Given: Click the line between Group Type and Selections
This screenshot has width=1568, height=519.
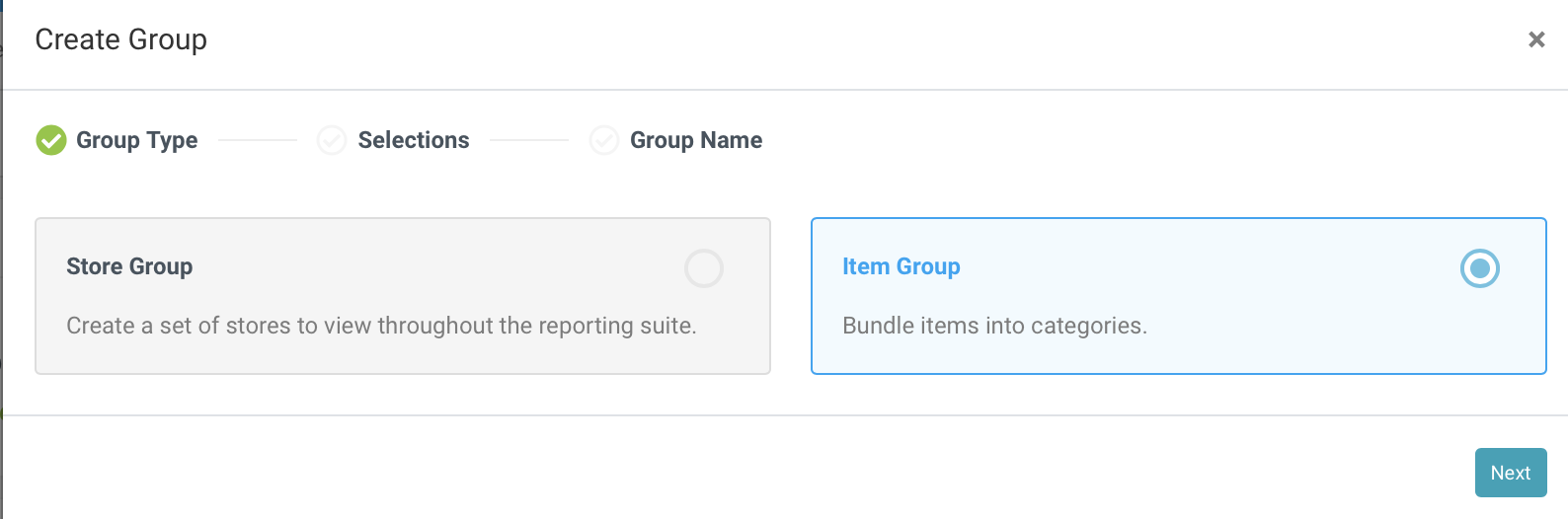Looking at the screenshot, I should tap(258, 140).
